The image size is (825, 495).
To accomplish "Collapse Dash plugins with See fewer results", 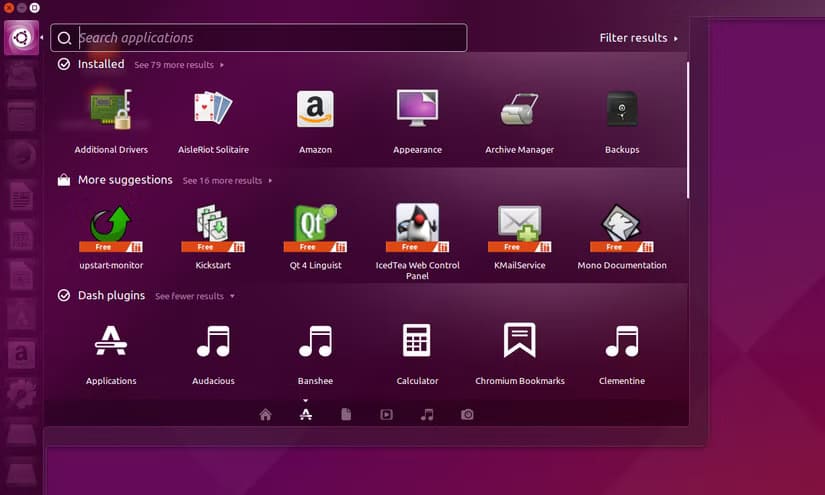I will point(194,297).
